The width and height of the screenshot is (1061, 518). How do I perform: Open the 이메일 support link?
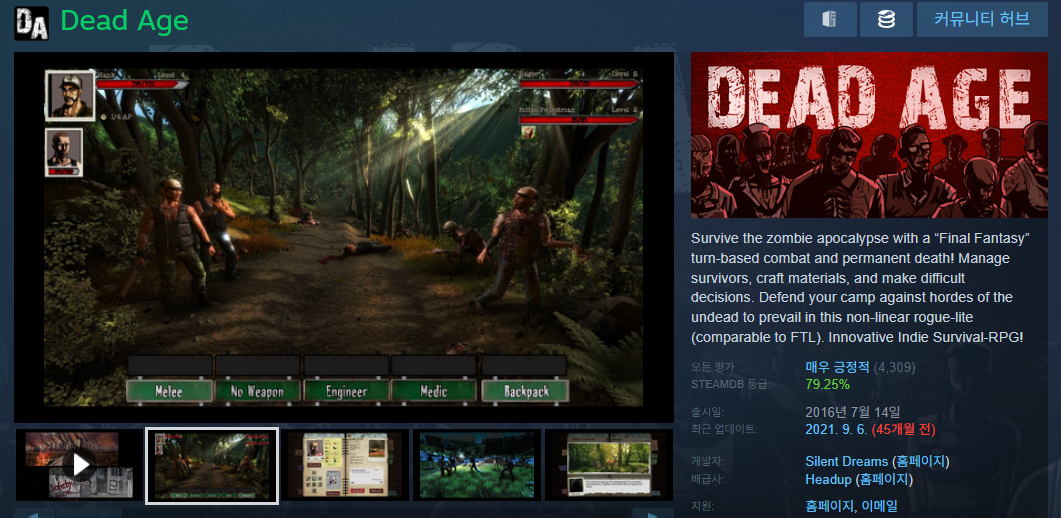[880, 505]
